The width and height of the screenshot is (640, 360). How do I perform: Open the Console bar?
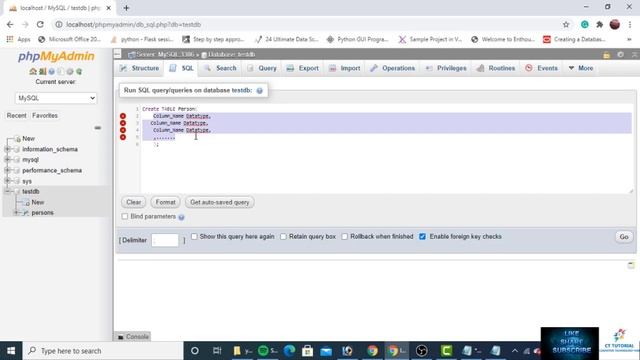[x=133, y=337]
